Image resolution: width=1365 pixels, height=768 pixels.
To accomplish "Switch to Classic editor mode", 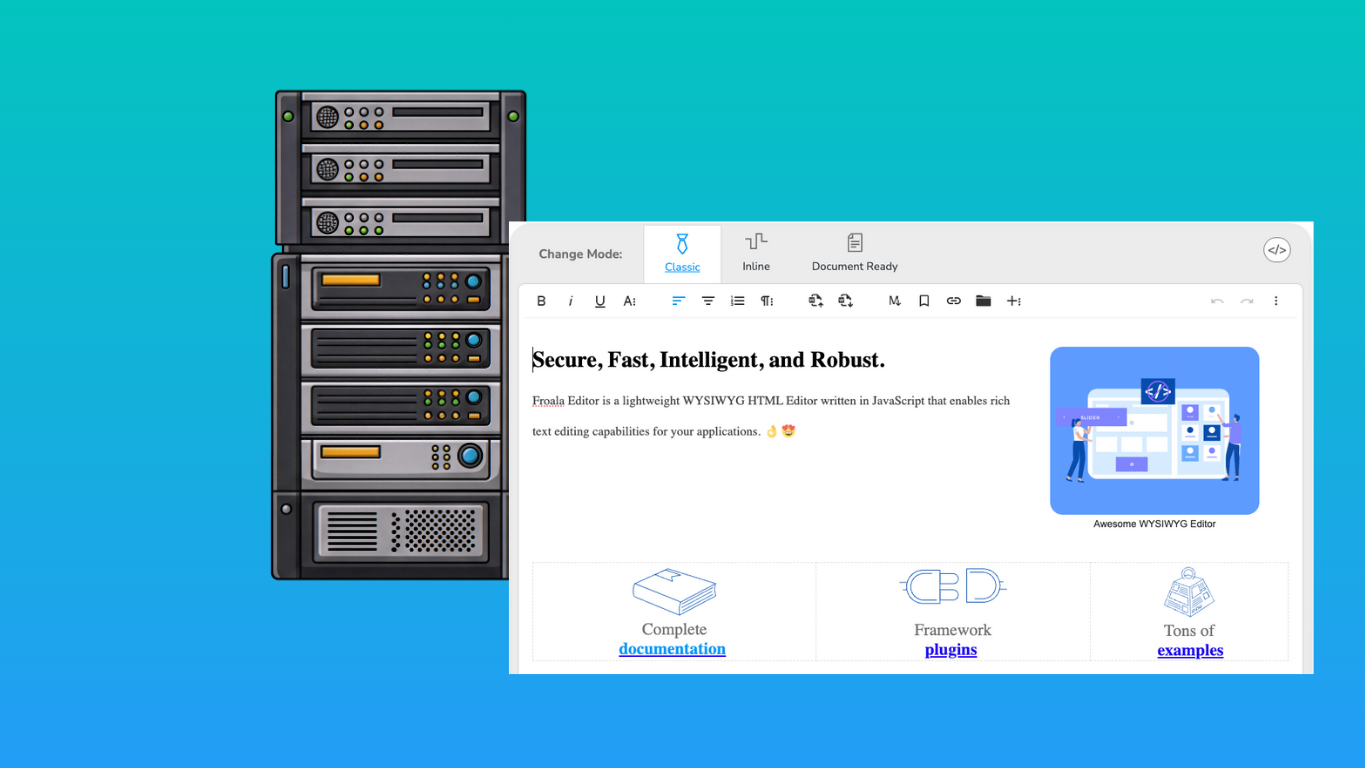I will [x=682, y=254].
